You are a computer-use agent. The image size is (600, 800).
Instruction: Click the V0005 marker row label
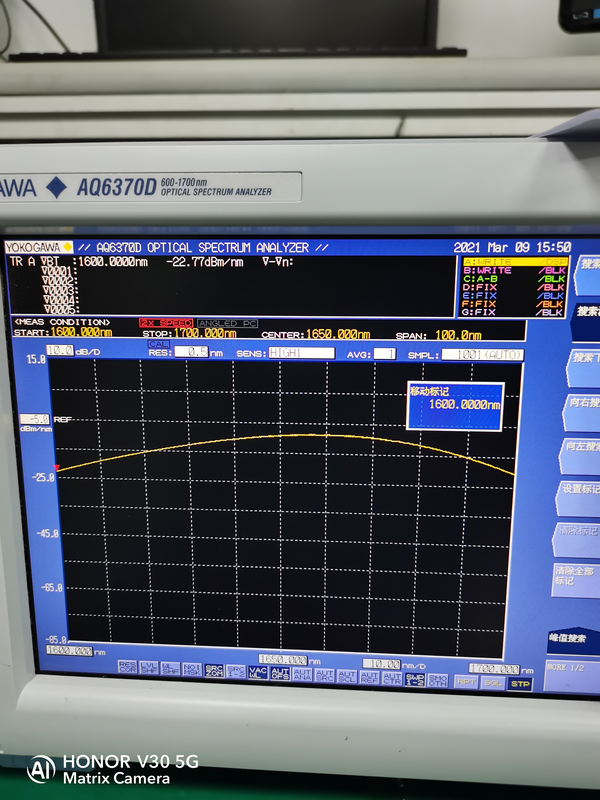point(61,309)
